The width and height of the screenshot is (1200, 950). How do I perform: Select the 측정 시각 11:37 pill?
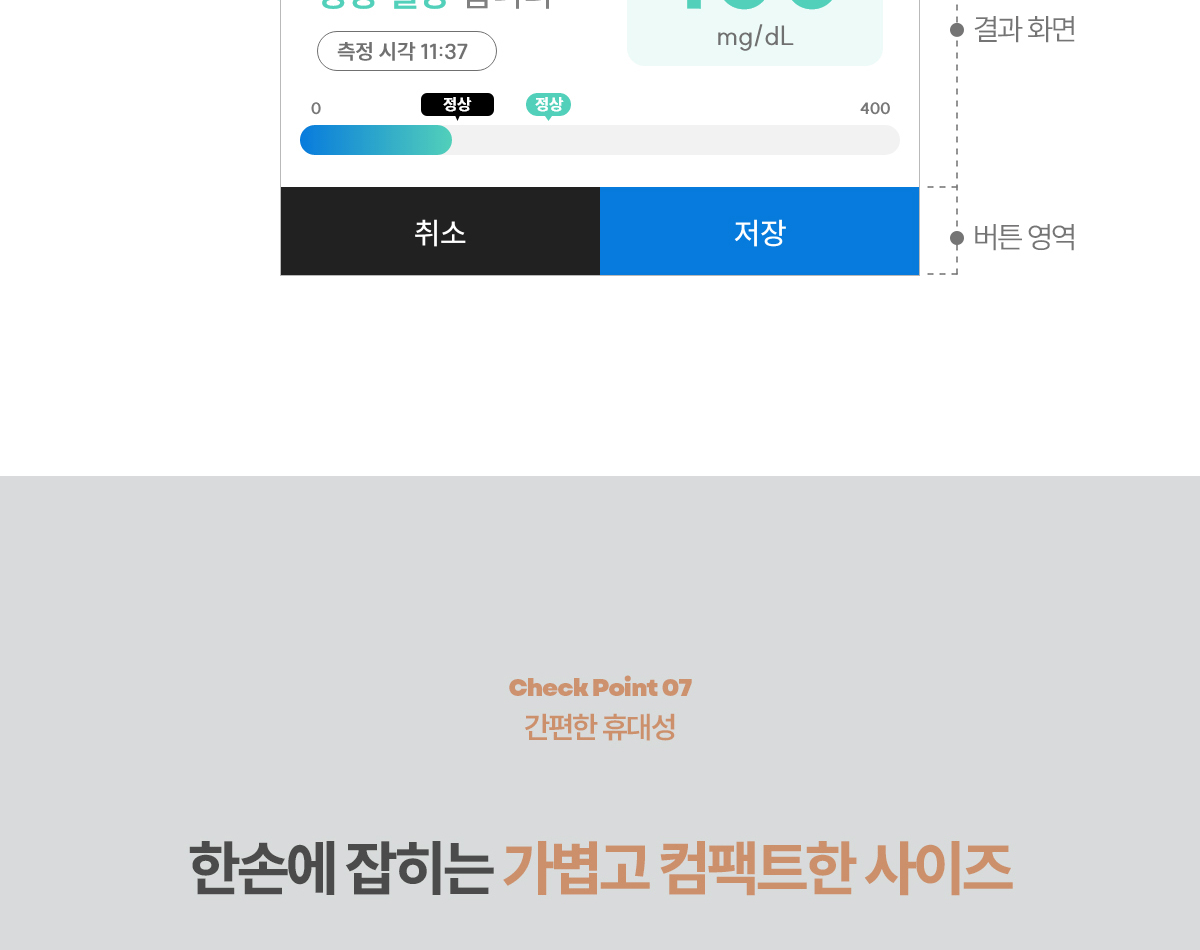point(407,51)
